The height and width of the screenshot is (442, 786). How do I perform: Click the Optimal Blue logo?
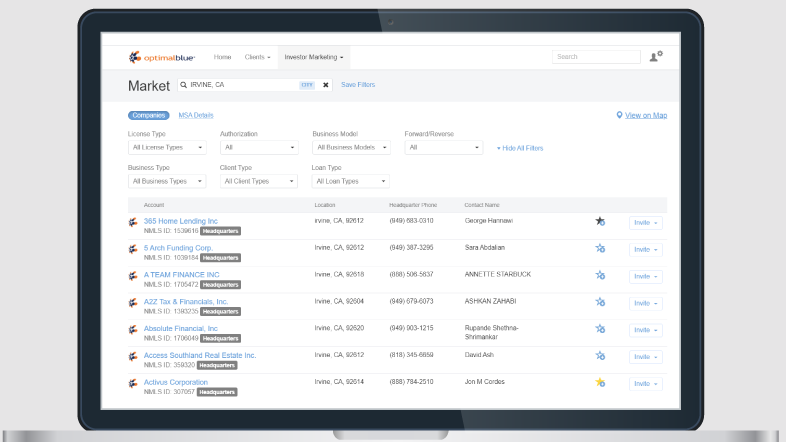[x=162, y=57]
